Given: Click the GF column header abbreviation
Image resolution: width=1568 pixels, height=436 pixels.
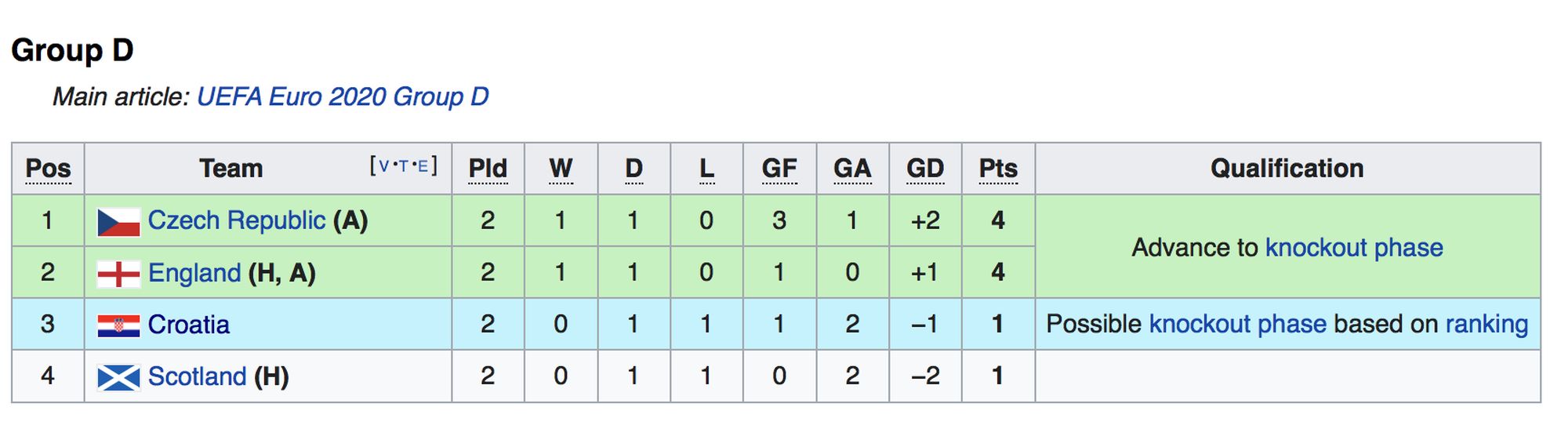Looking at the screenshot, I should [779, 169].
